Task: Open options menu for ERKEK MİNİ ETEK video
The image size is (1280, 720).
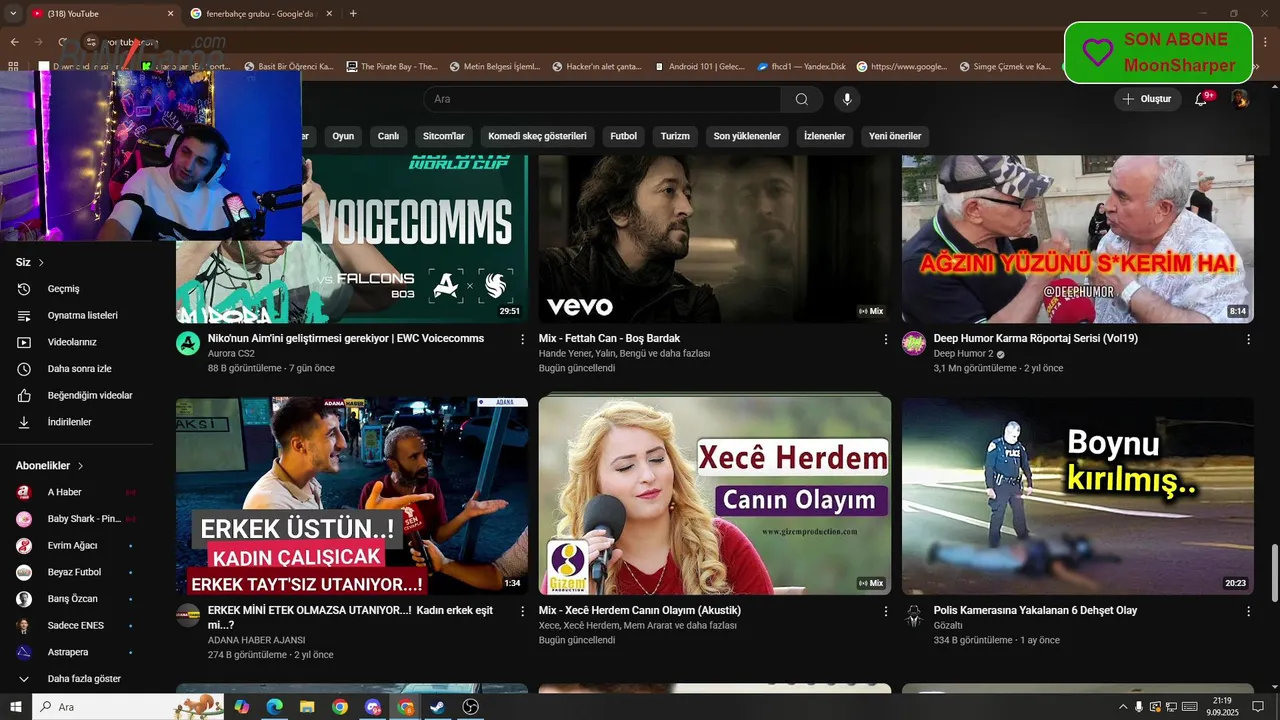Action: pyautogui.click(x=522, y=611)
